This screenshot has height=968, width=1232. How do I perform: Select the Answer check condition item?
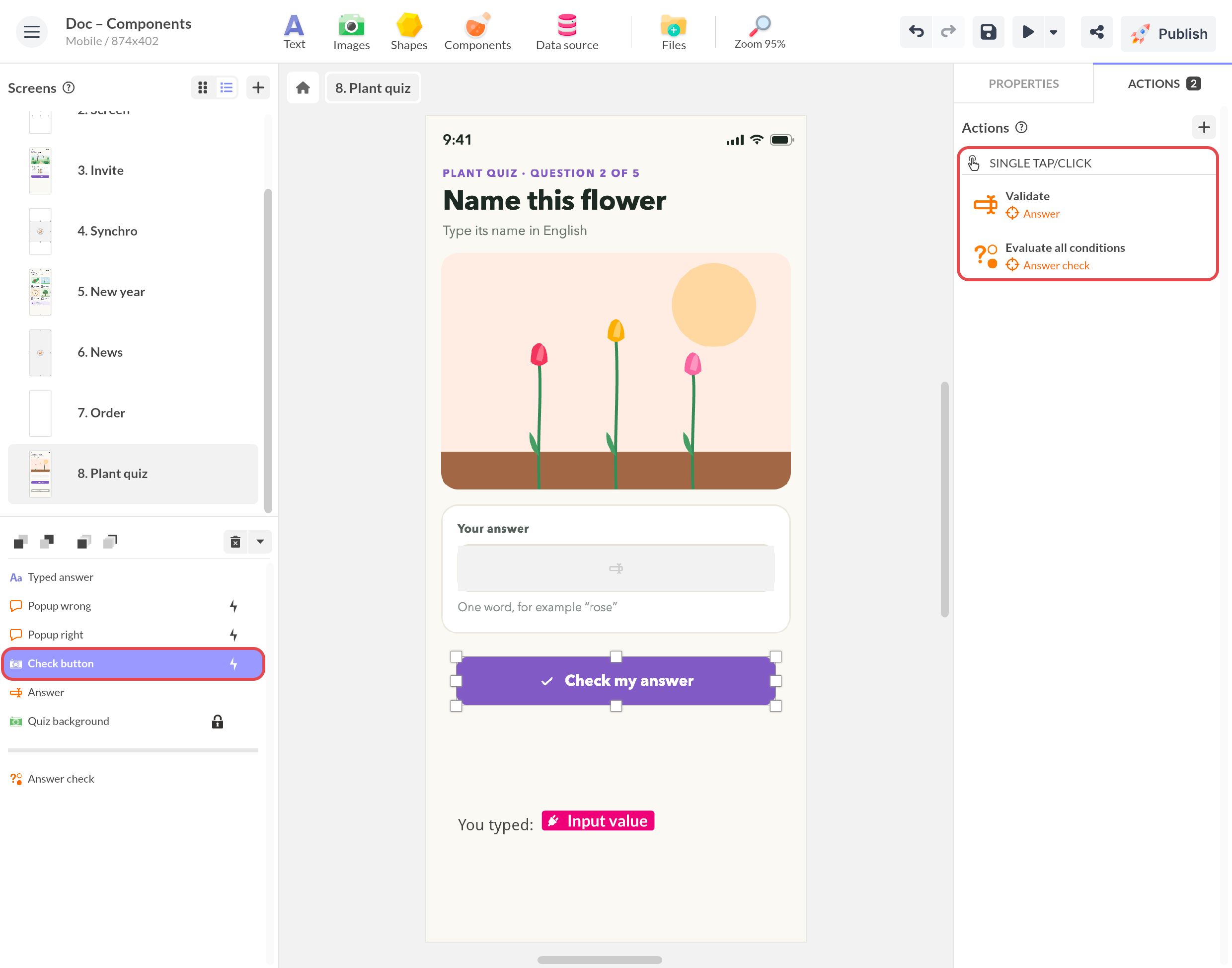click(133, 779)
